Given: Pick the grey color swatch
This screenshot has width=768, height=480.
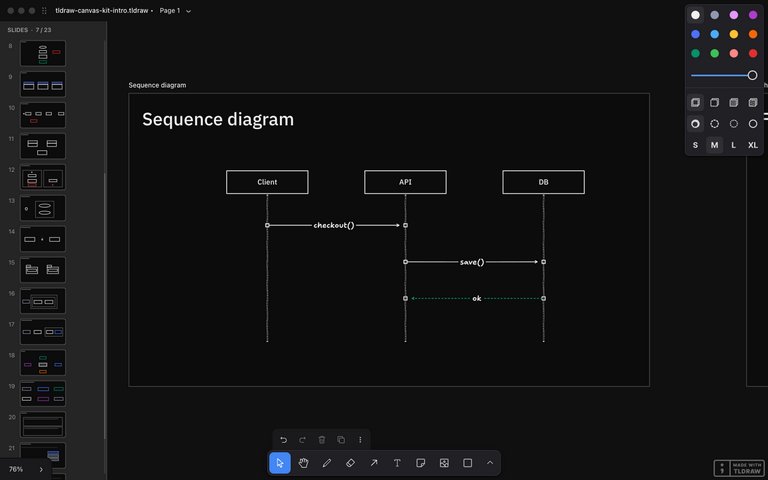Looking at the screenshot, I should pyautogui.click(x=715, y=15).
